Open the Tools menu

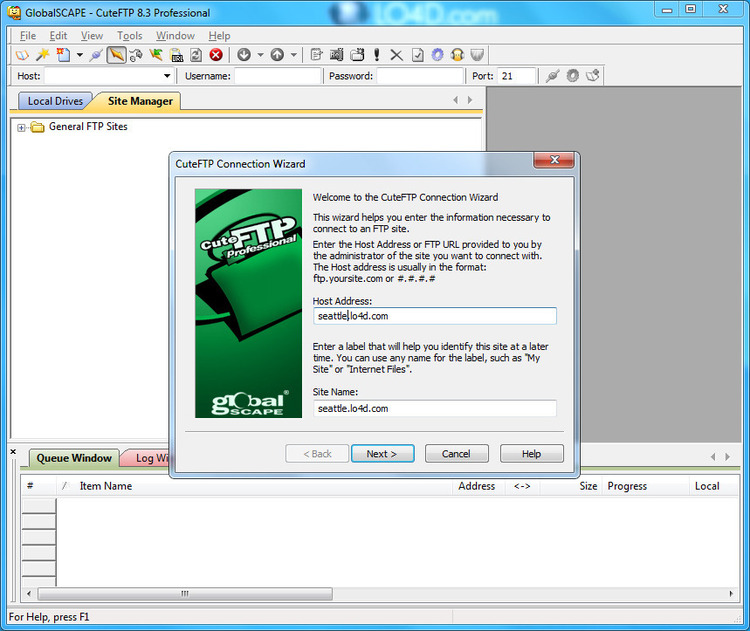click(130, 36)
